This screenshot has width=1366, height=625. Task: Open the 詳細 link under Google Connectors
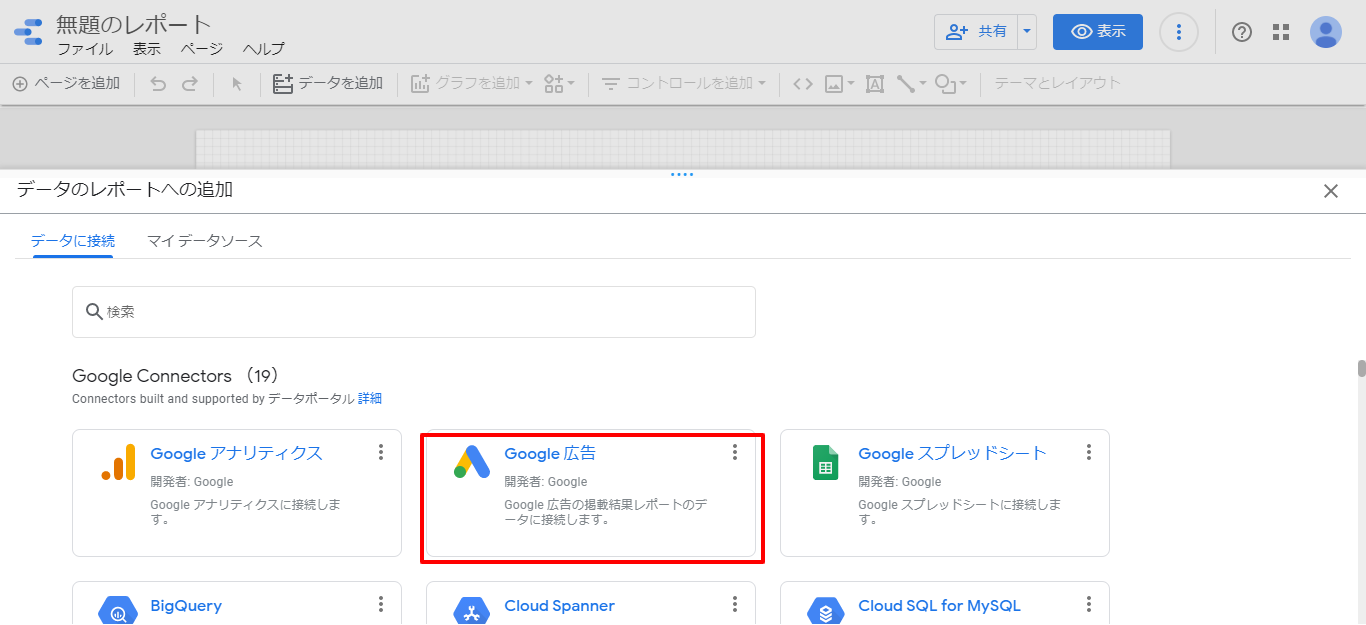tap(370, 398)
